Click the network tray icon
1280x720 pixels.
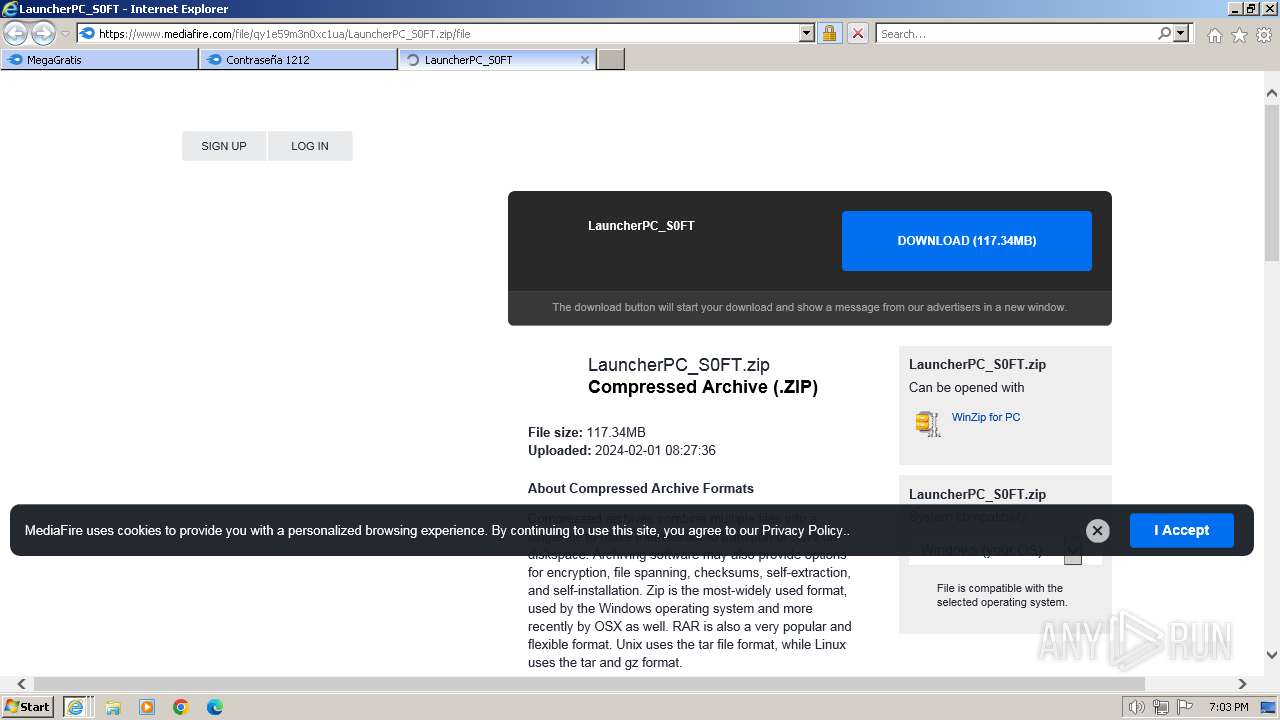coord(1160,707)
